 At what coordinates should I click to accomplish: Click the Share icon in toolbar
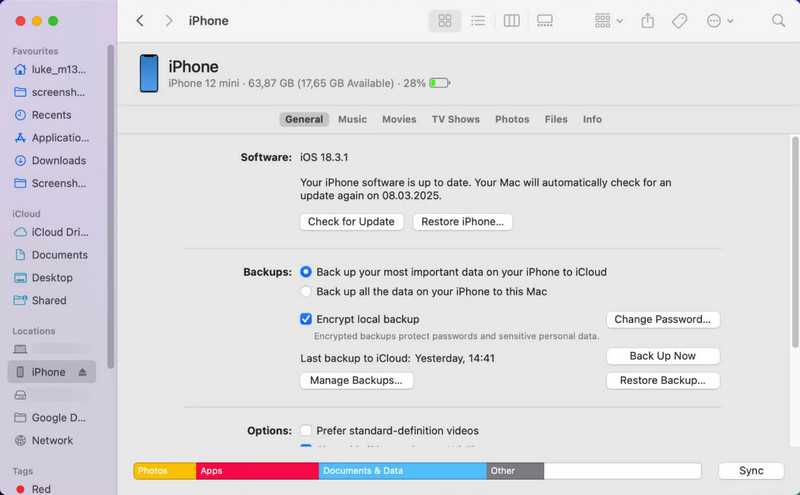point(647,21)
